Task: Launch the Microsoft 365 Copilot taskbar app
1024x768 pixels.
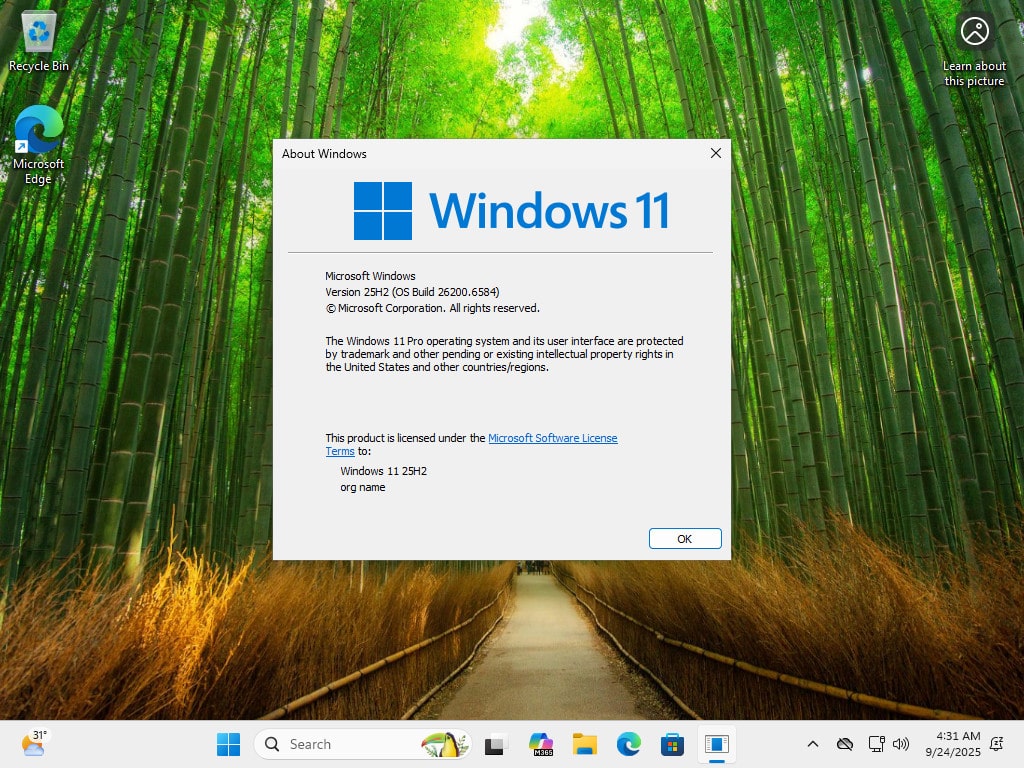Action: pos(541,744)
